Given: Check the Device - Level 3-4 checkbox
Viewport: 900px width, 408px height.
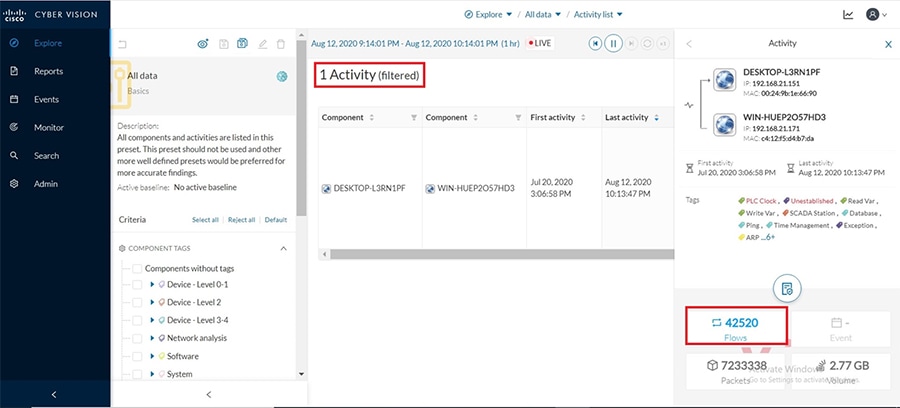Looking at the screenshot, I should click(137, 320).
